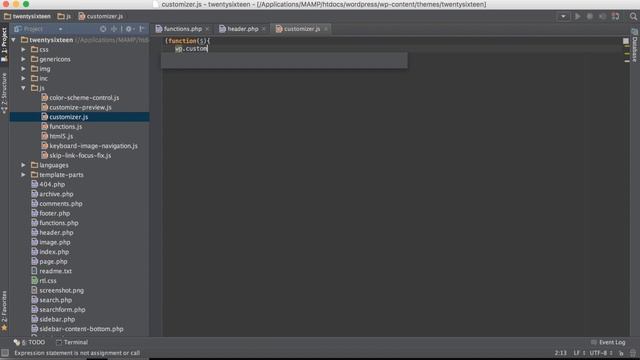This screenshot has height=360, width=640.
Task: Click in the editor after wp.custom text
Action: click(208, 49)
